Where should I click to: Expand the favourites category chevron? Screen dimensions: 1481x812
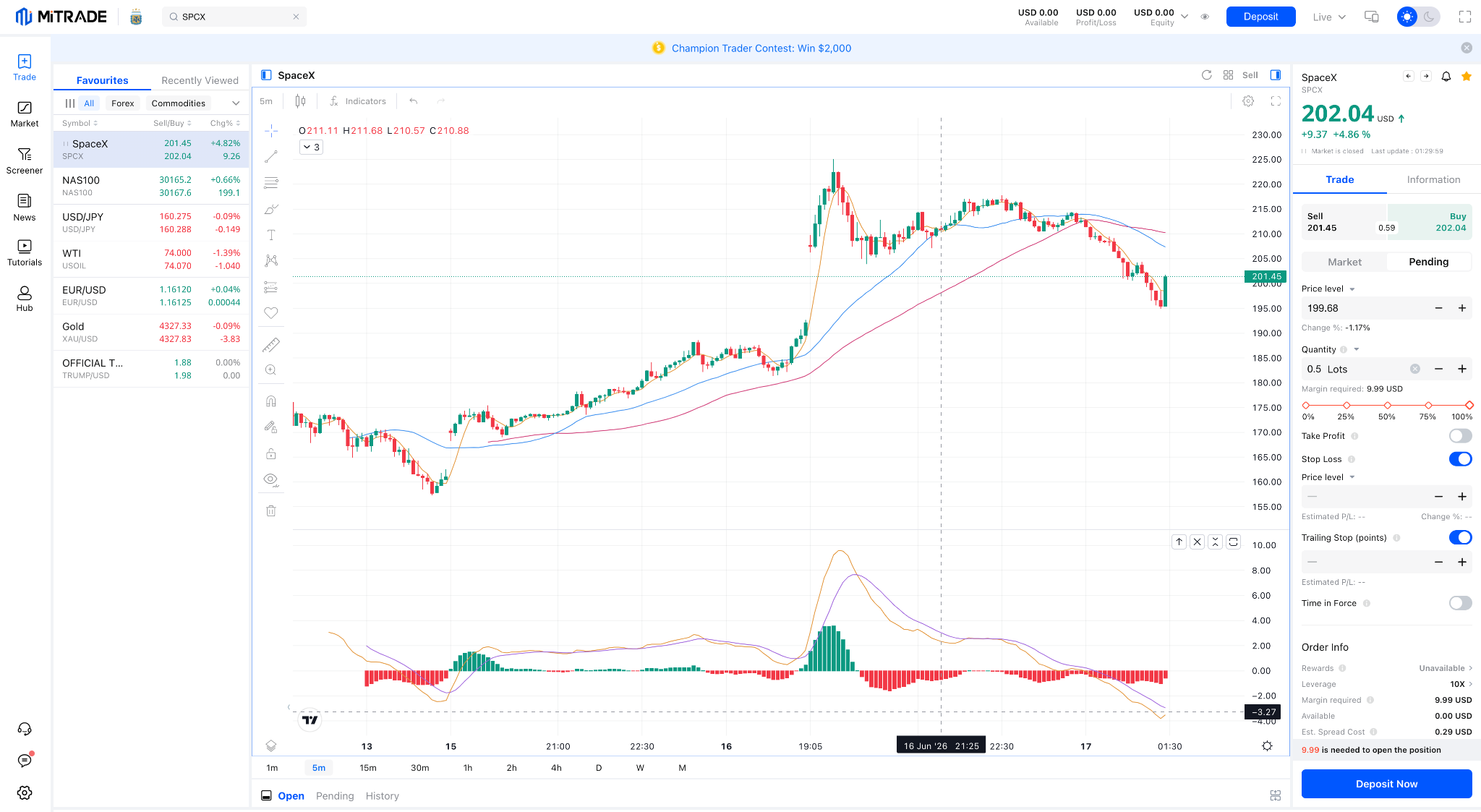tap(236, 103)
